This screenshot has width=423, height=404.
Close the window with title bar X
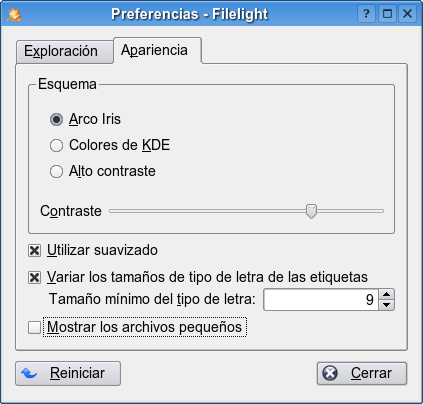408,14
